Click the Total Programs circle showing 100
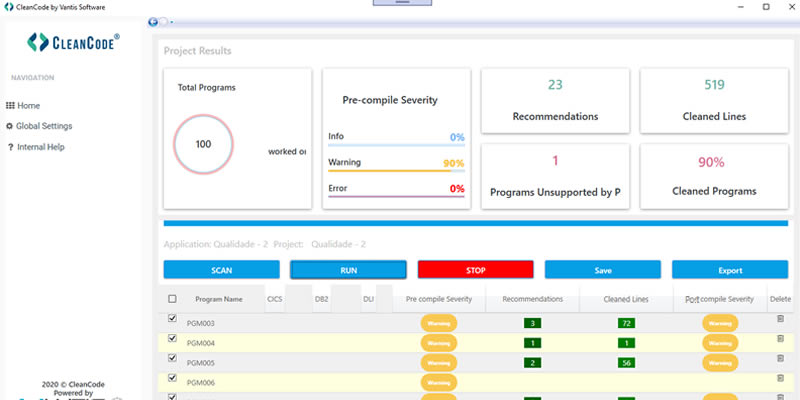This screenshot has height=400, width=800. [x=203, y=144]
